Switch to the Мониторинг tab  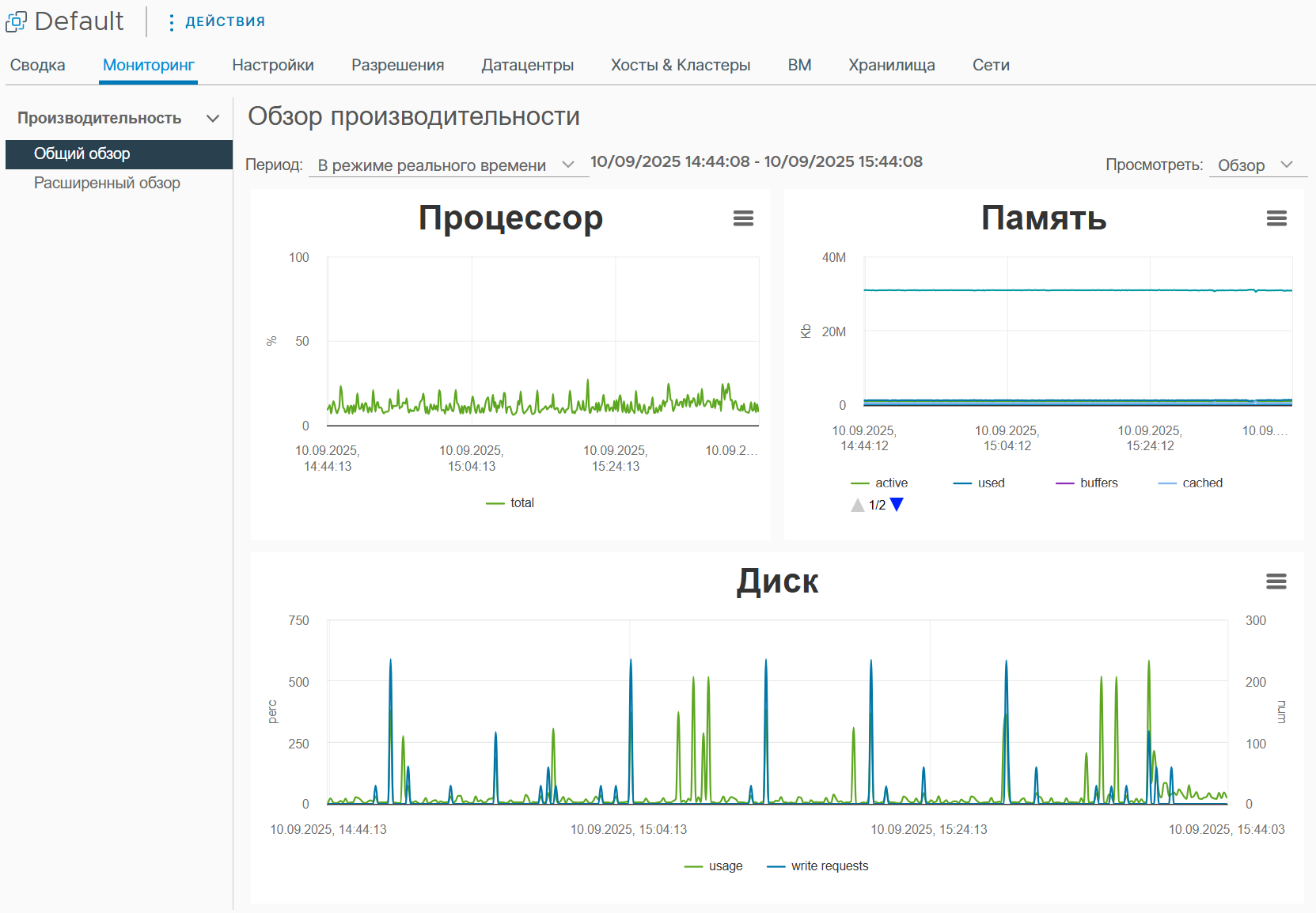pyautogui.click(x=149, y=65)
